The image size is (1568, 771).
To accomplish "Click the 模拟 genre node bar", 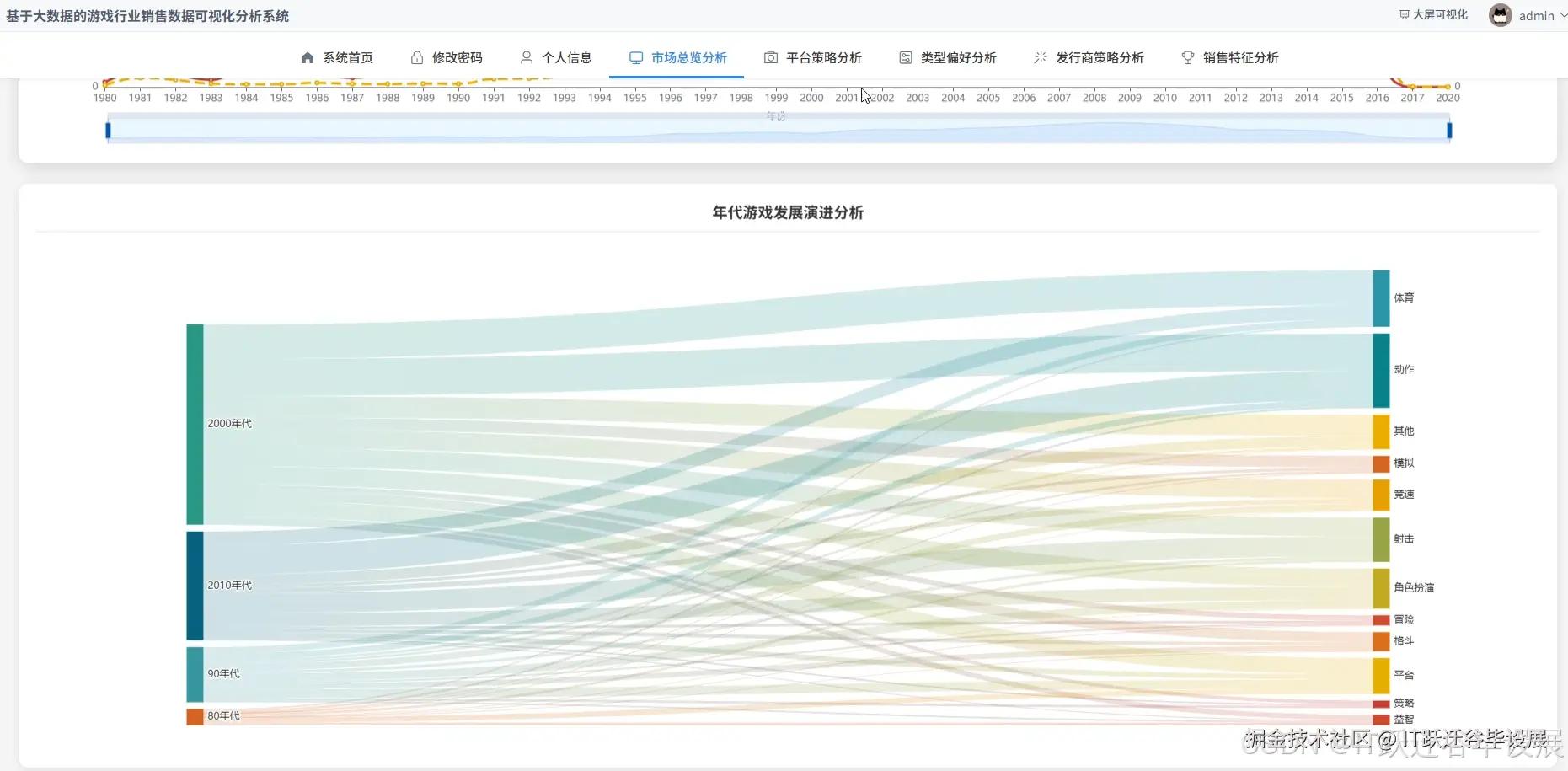I will [1381, 464].
